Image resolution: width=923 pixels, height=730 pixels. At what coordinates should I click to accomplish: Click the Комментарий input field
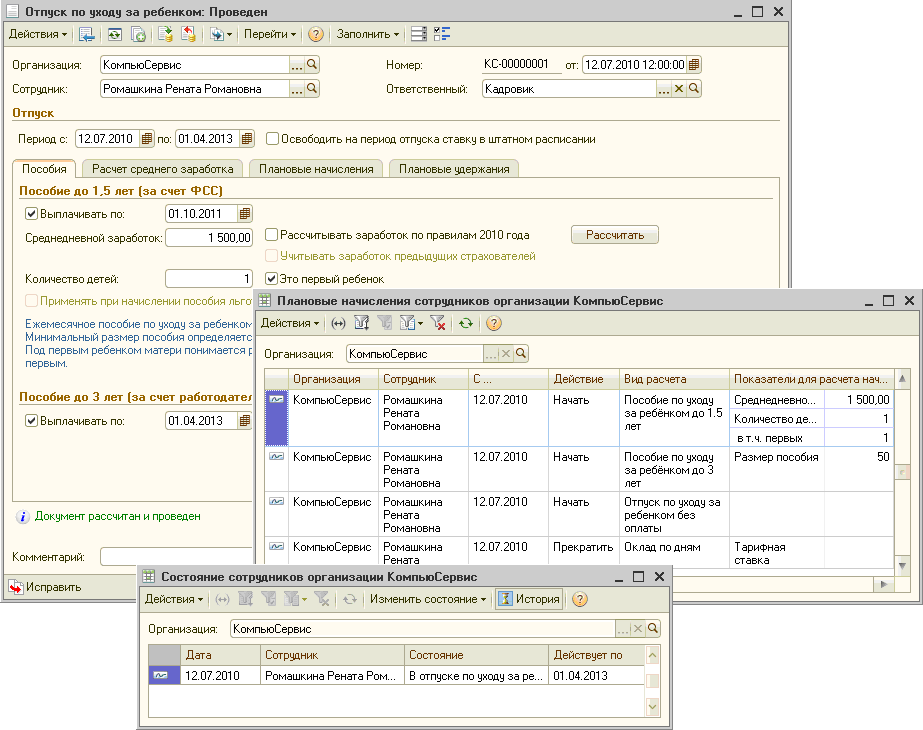pyautogui.click(x=177, y=556)
